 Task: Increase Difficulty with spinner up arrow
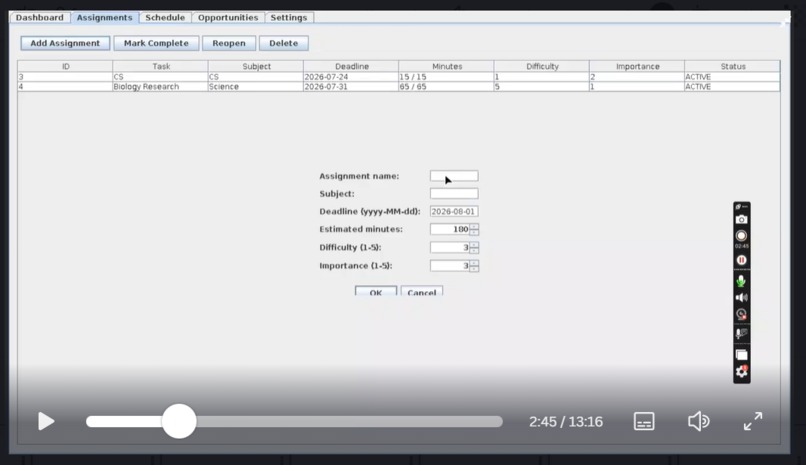point(474,245)
